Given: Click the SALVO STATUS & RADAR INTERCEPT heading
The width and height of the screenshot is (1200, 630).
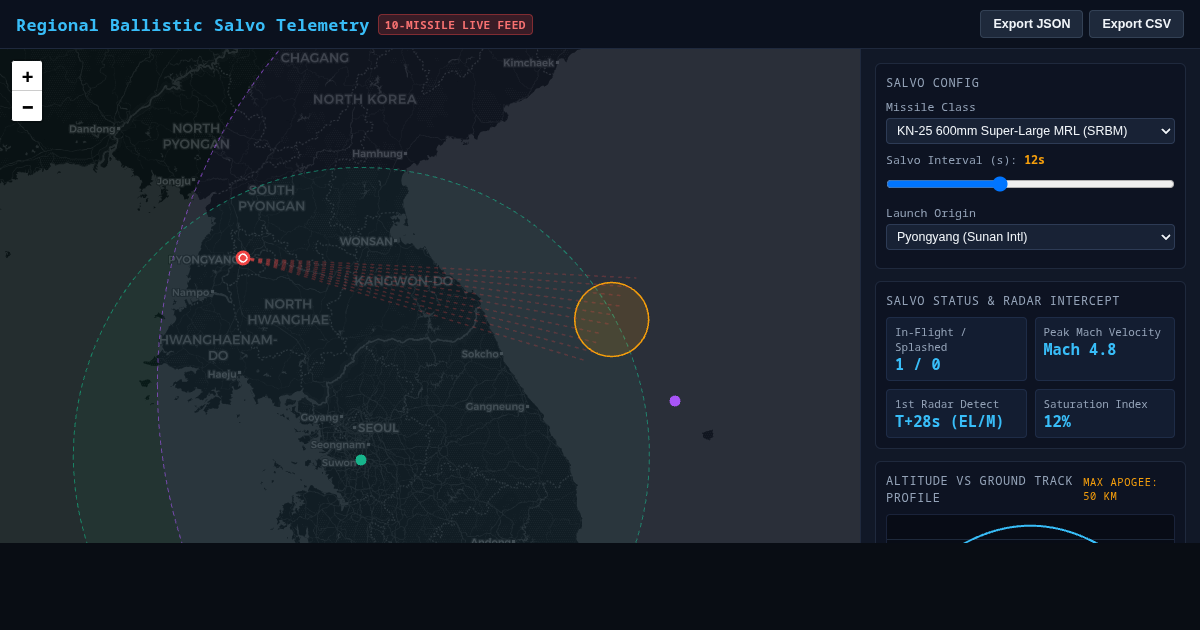Looking at the screenshot, I should [1003, 301].
